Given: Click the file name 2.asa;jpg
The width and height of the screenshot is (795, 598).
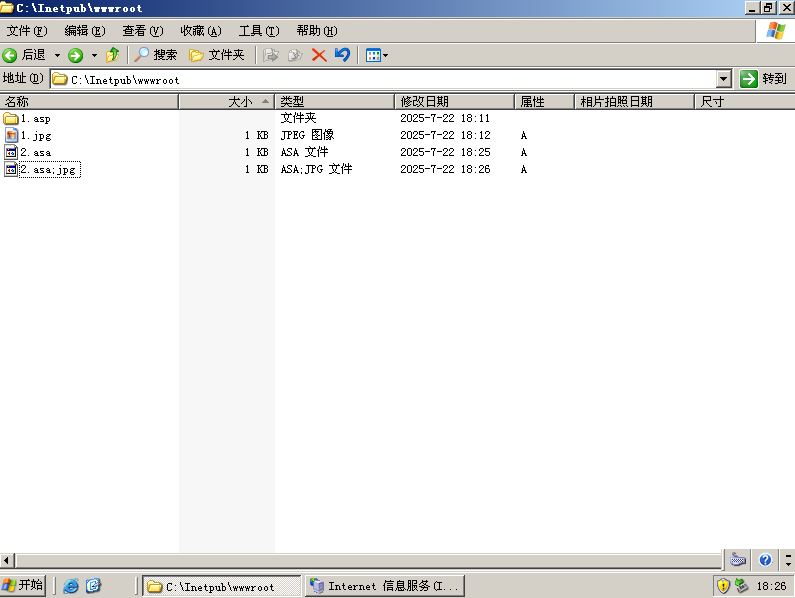Looking at the screenshot, I should pyautogui.click(x=50, y=170).
